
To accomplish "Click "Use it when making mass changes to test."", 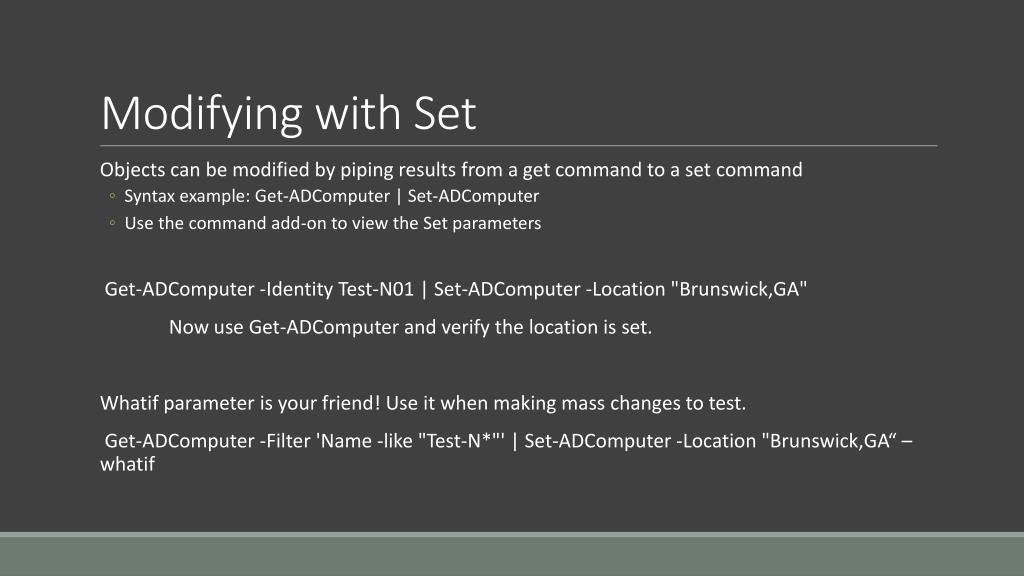I will (566, 403).
